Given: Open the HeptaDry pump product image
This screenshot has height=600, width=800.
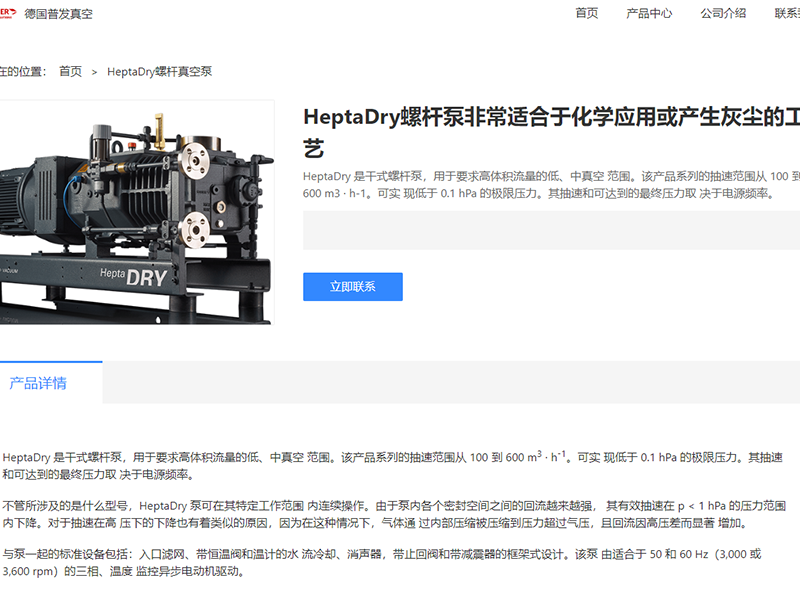Looking at the screenshot, I should (136, 212).
